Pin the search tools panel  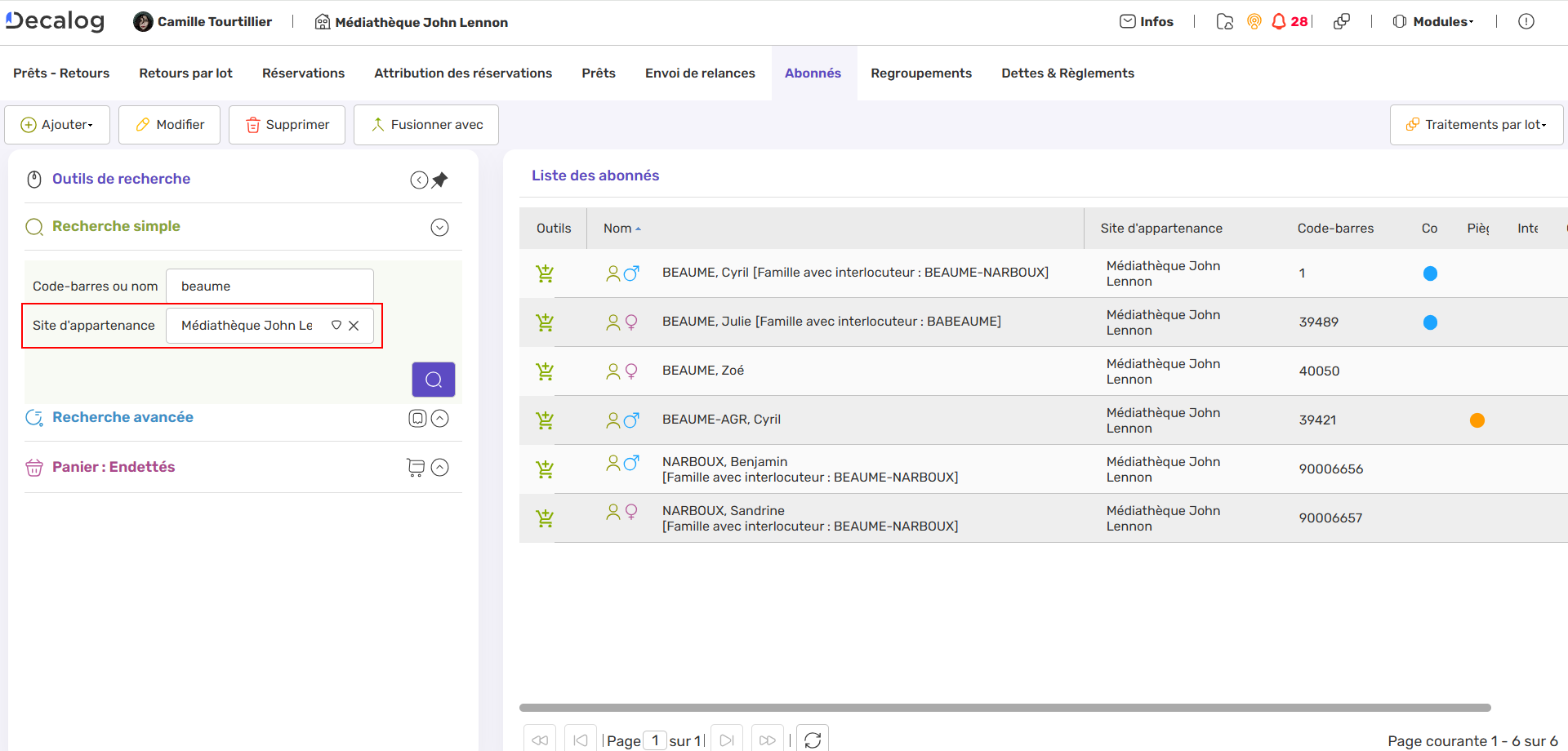[440, 180]
